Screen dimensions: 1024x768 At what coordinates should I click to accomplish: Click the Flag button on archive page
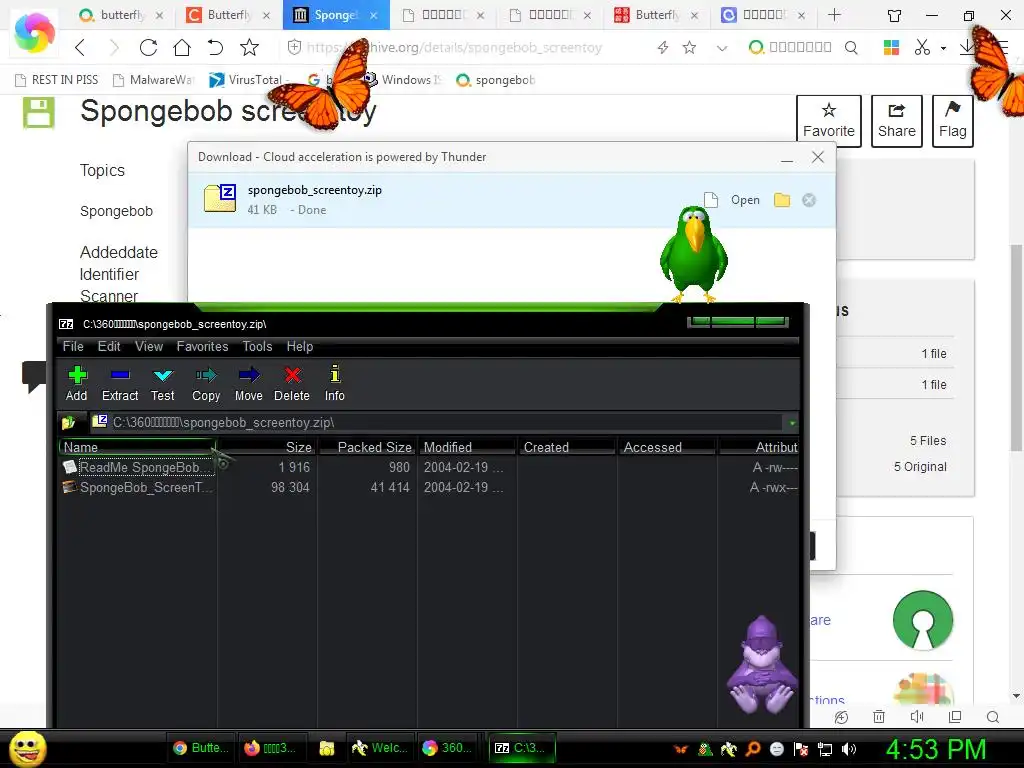pyautogui.click(x=953, y=121)
